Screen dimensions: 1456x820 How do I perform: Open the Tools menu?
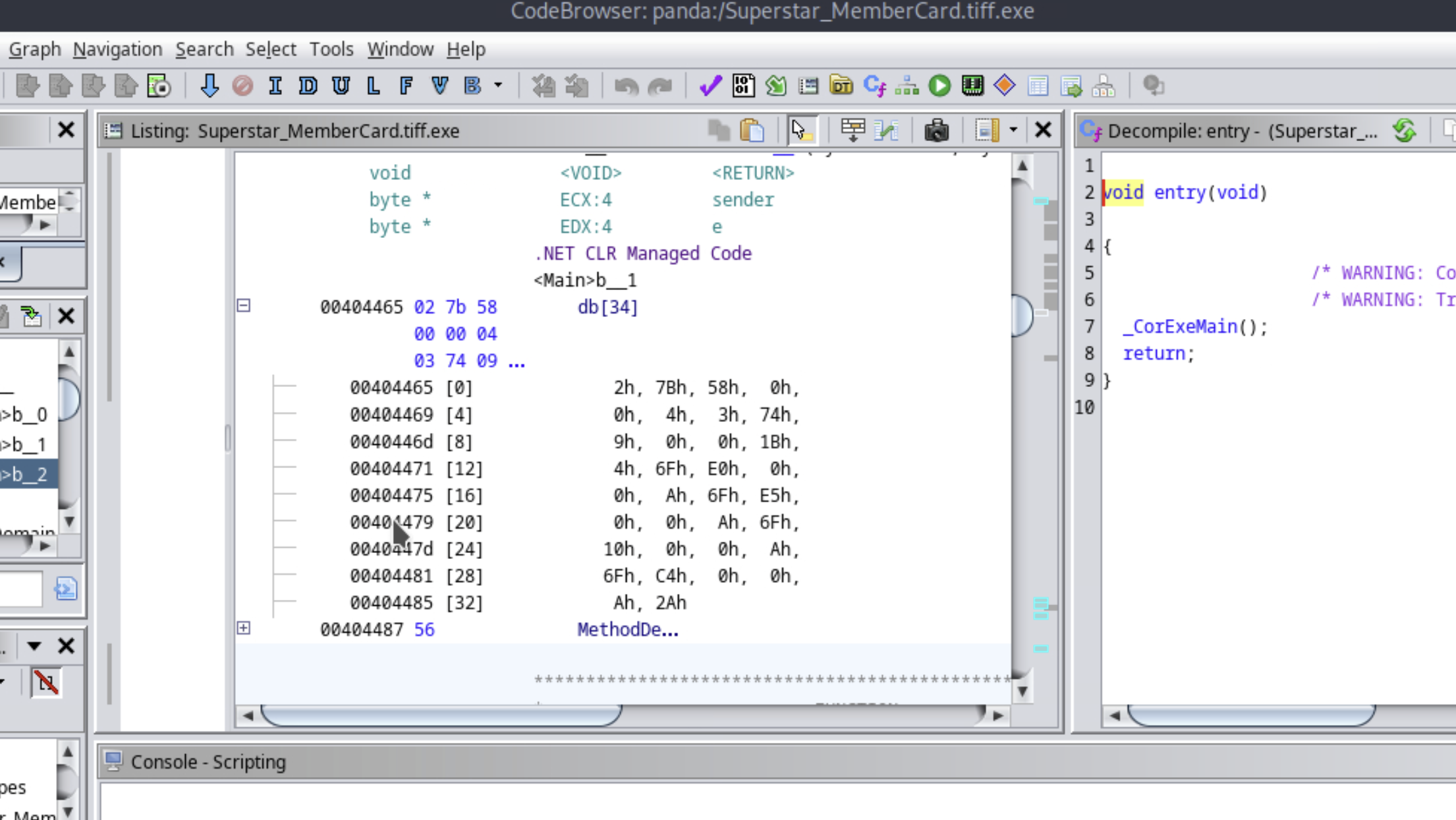click(331, 49)
